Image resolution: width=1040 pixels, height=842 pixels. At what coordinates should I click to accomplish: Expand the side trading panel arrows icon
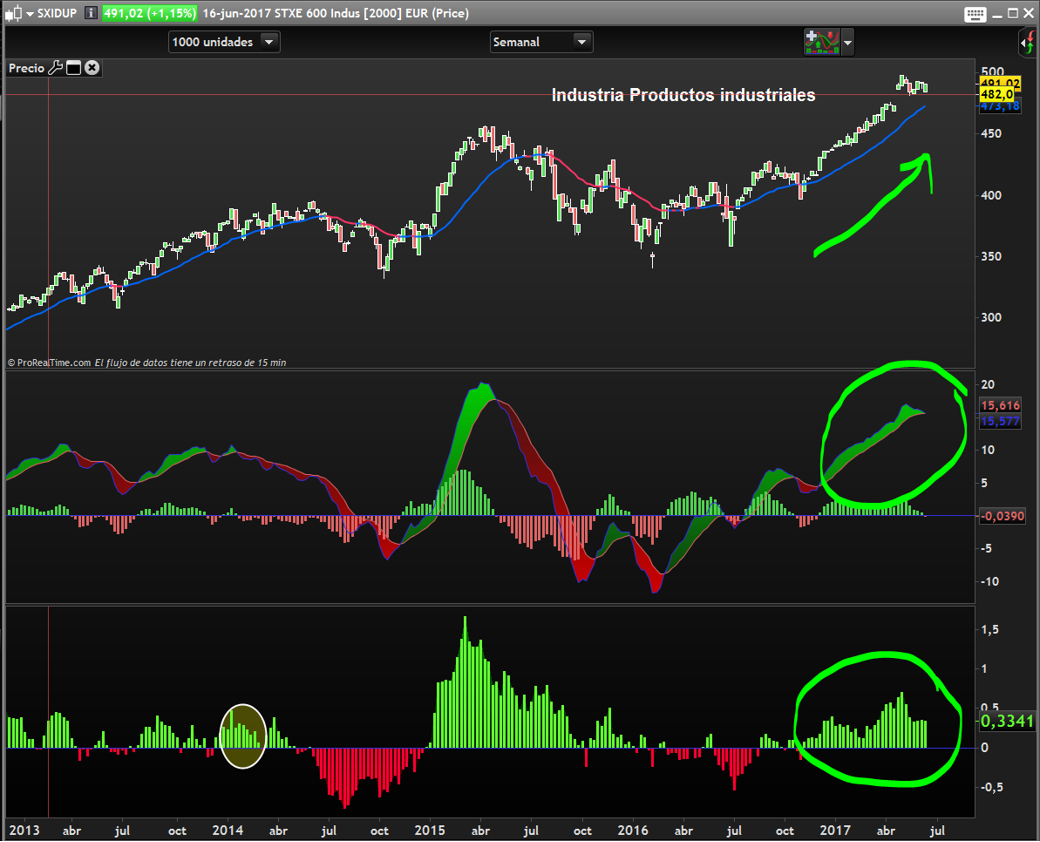click(x=1027, y=43)
